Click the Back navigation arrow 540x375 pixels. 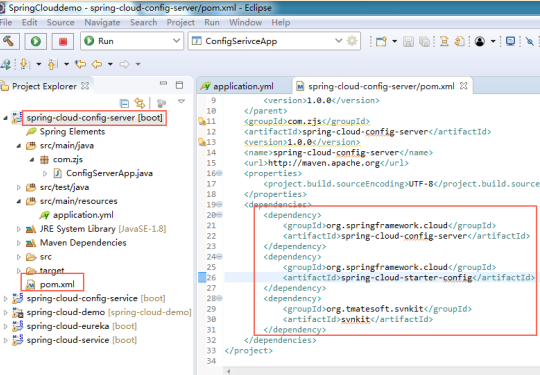click(97, 64)
